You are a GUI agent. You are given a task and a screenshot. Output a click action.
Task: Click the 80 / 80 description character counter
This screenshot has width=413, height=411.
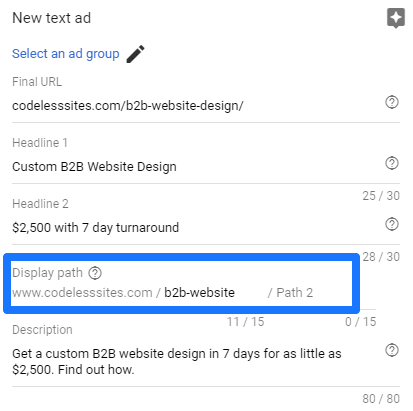[x=381, y=399]
